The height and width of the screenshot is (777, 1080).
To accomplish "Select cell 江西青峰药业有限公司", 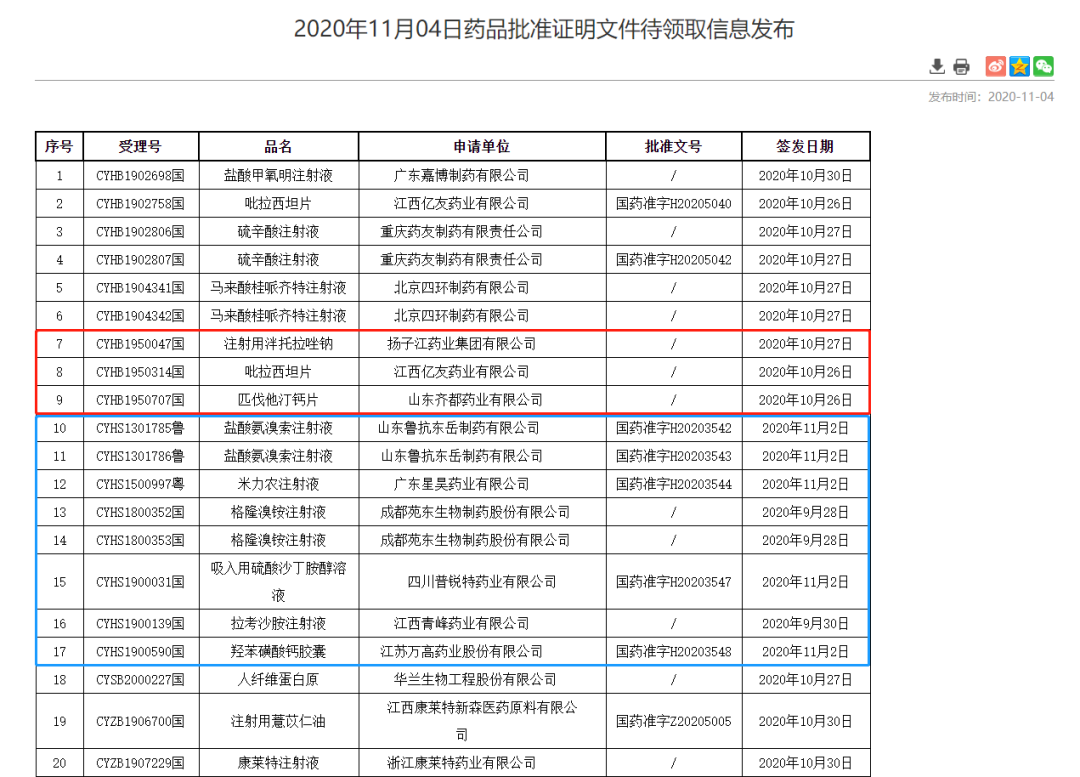I will coord(481,624).
